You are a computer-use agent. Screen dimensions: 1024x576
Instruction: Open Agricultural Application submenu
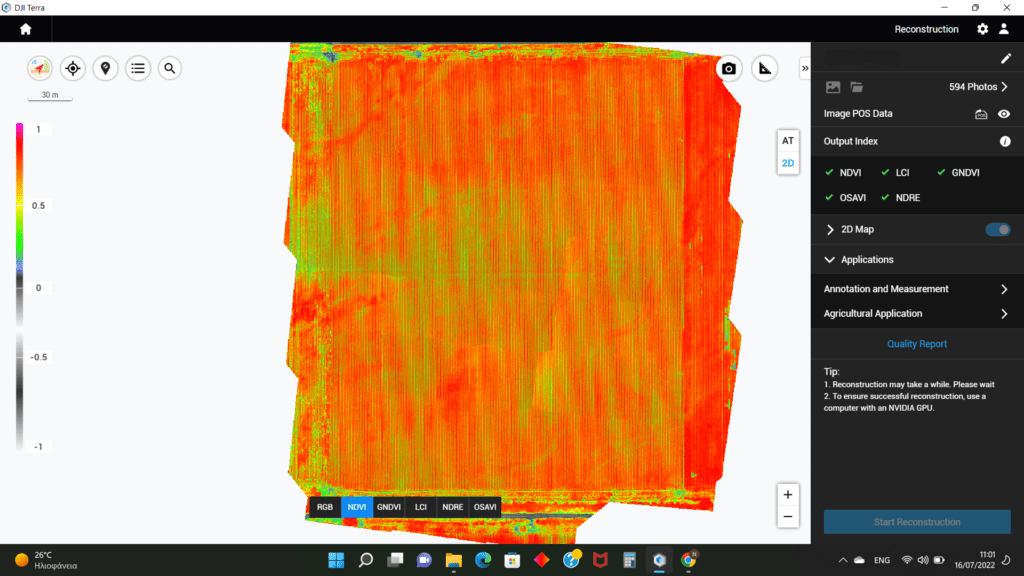pos(917,313)
